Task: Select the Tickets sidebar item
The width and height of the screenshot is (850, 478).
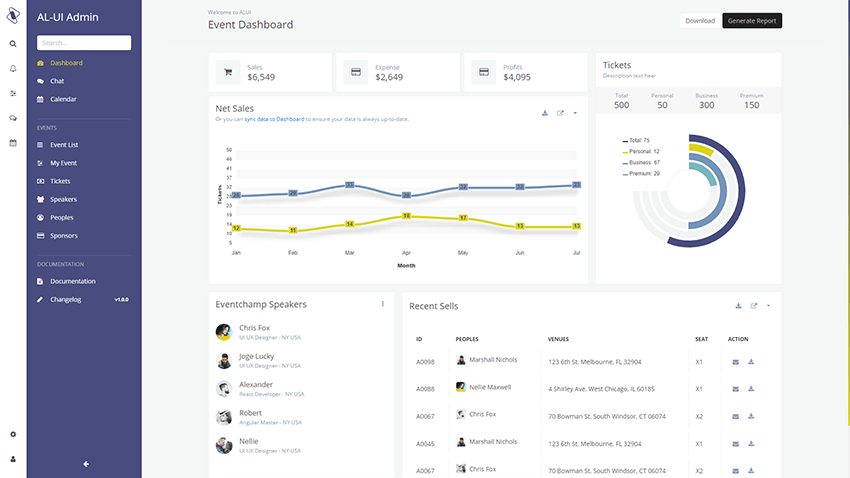Action: click(61, 181)
